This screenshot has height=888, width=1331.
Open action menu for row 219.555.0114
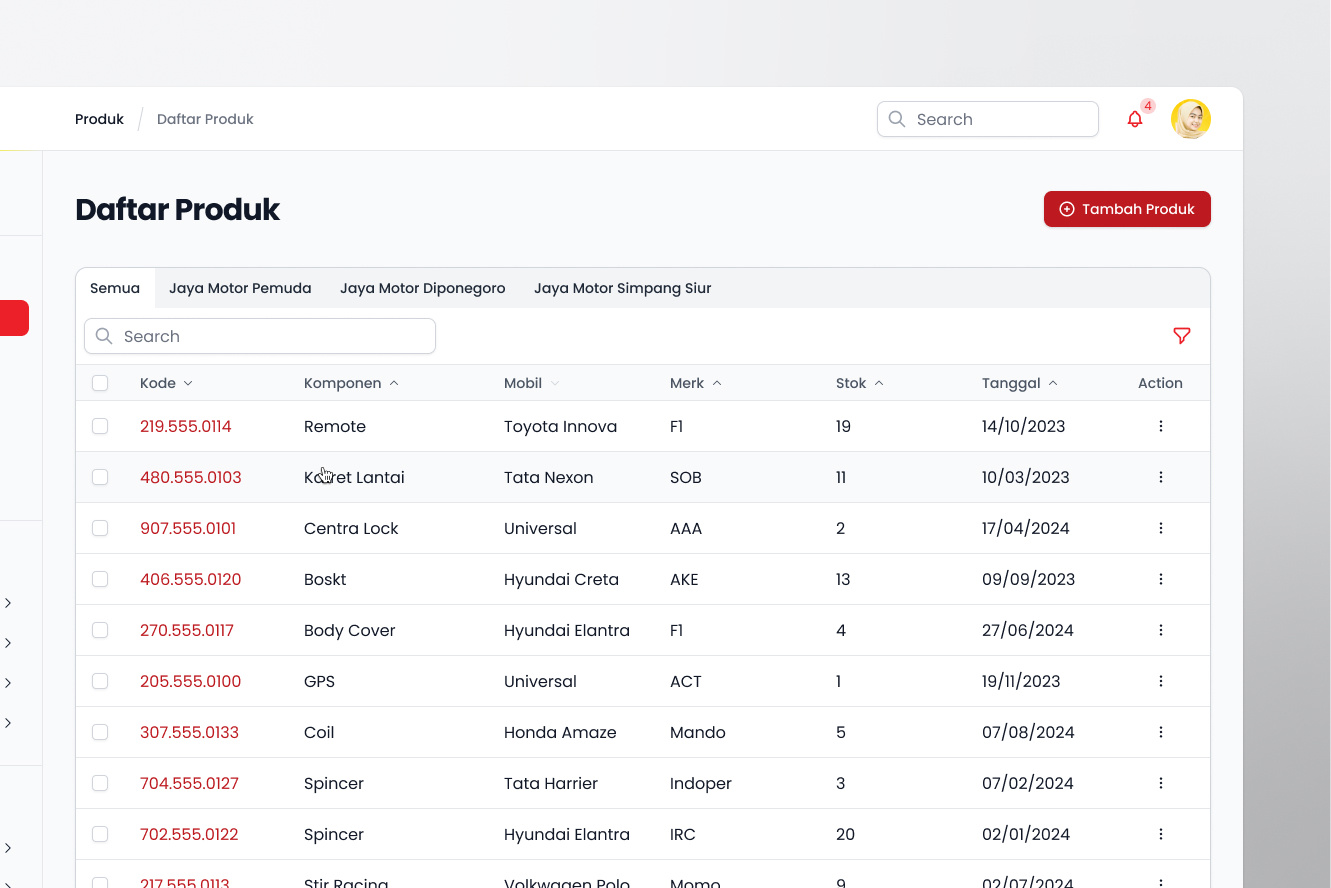(1161, 426)
